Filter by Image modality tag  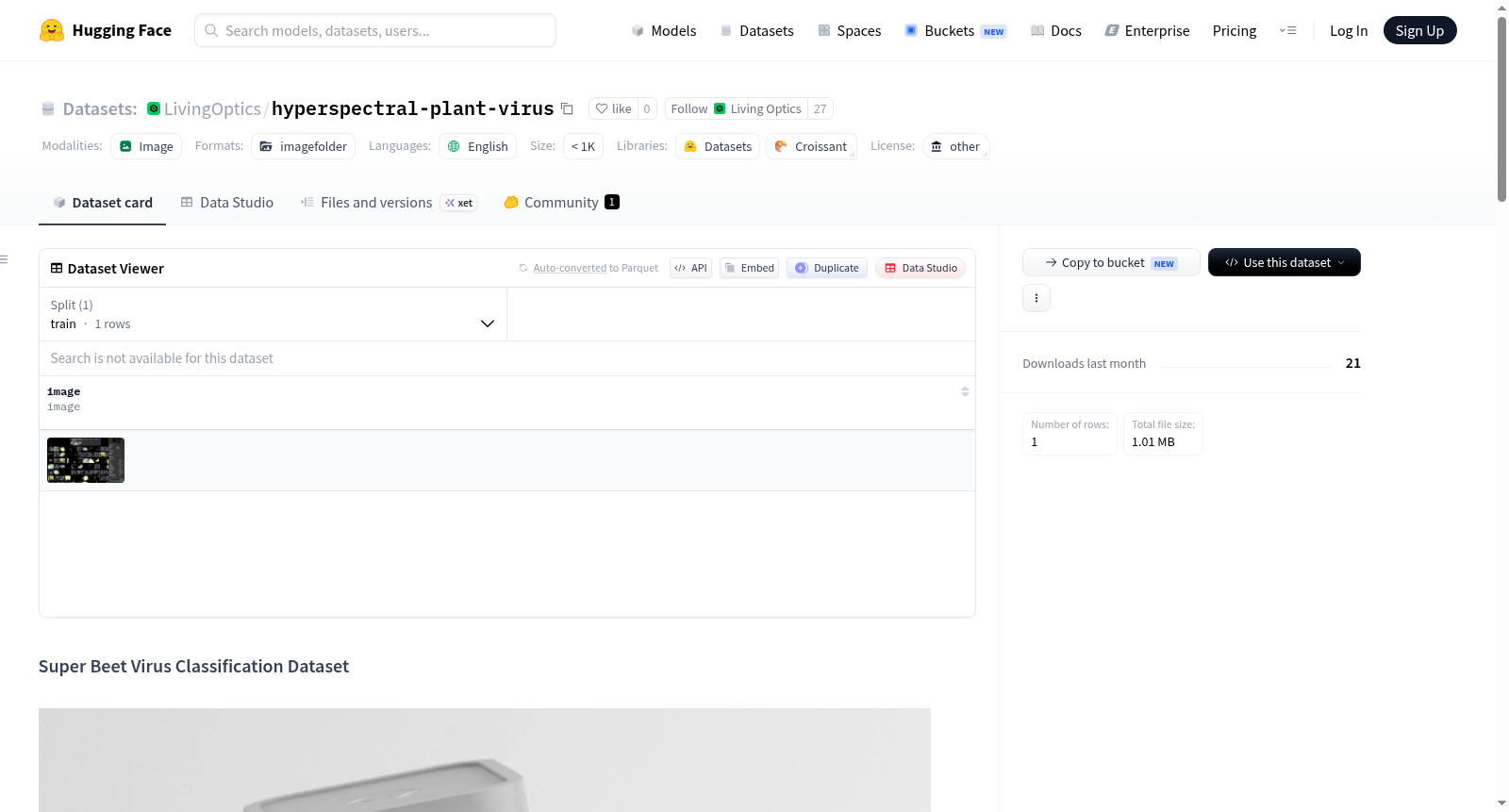(146, 146)
